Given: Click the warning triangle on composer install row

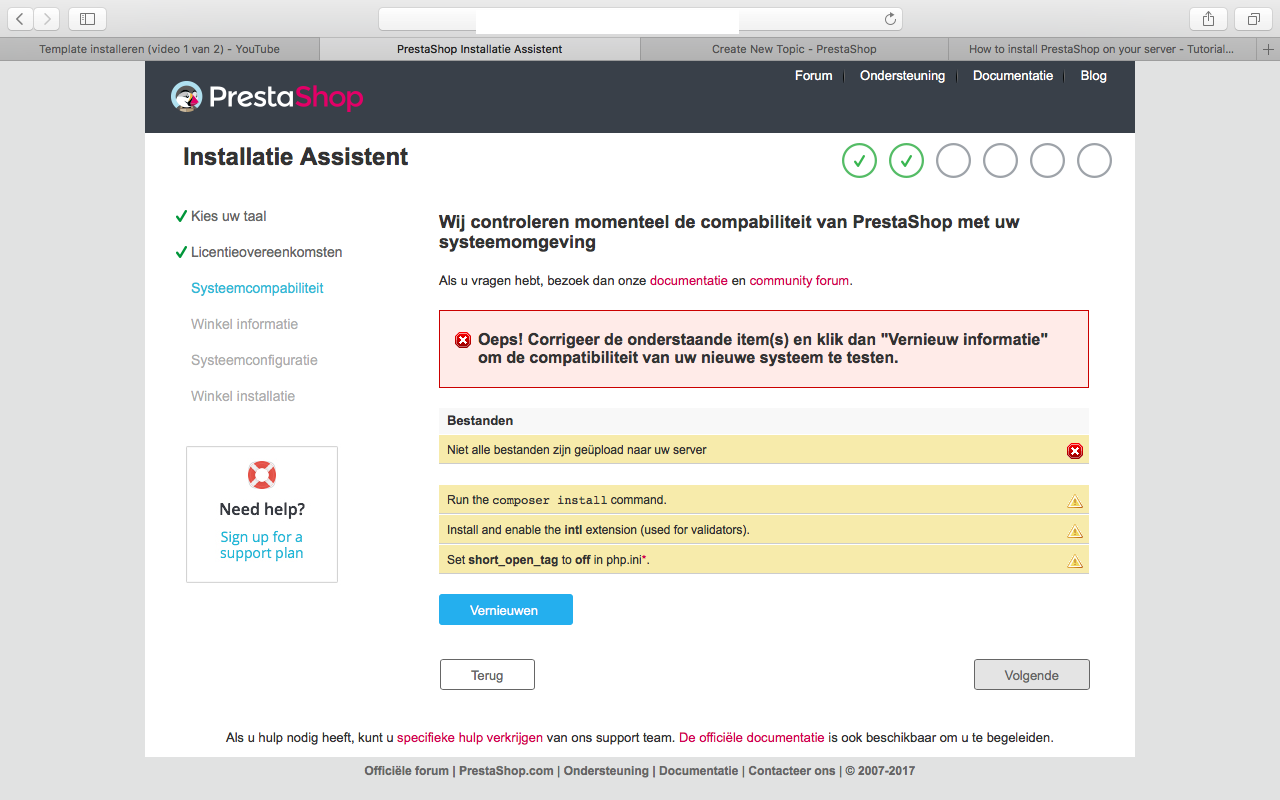Looking at the screenshot, I should pos(1075,501).
